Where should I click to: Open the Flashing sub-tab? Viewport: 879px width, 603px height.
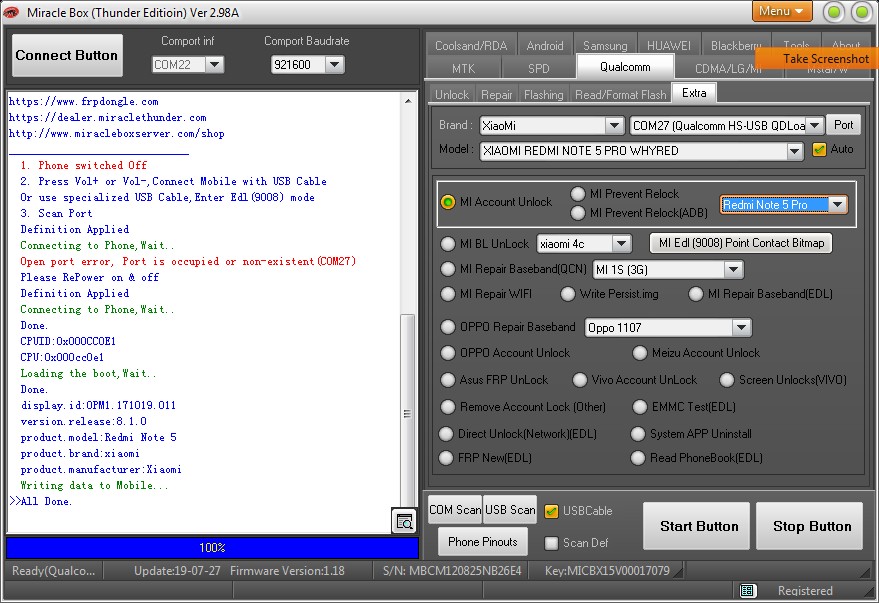543,95
